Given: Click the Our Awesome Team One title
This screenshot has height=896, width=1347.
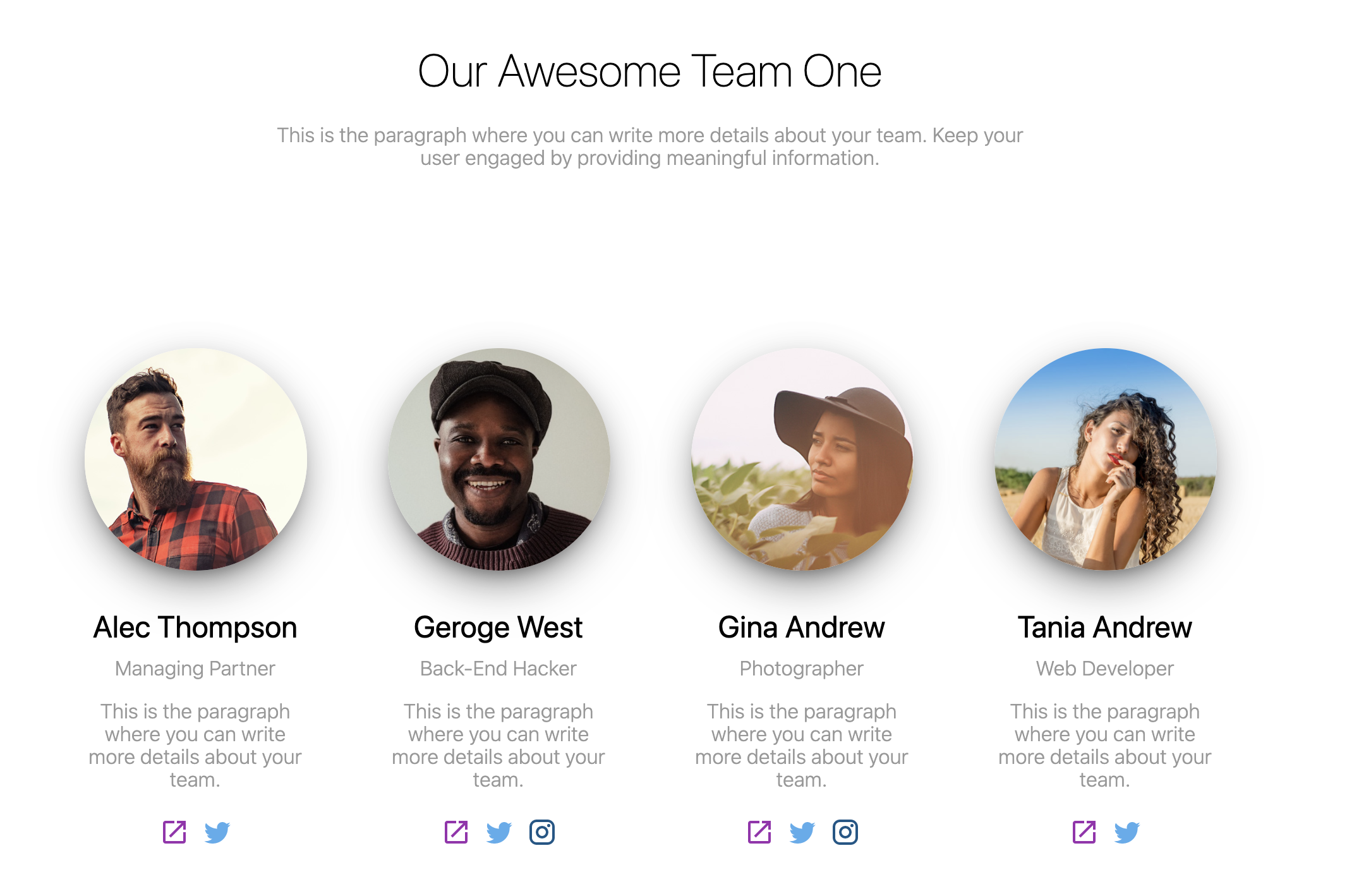Looking at the screenshot, I should pyautogui.click(x=649, y=71).
